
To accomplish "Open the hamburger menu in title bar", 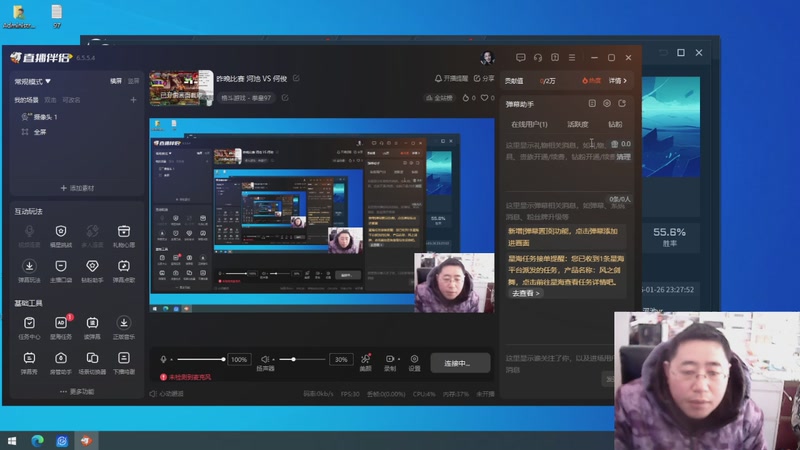I will [x=572, y=58].
